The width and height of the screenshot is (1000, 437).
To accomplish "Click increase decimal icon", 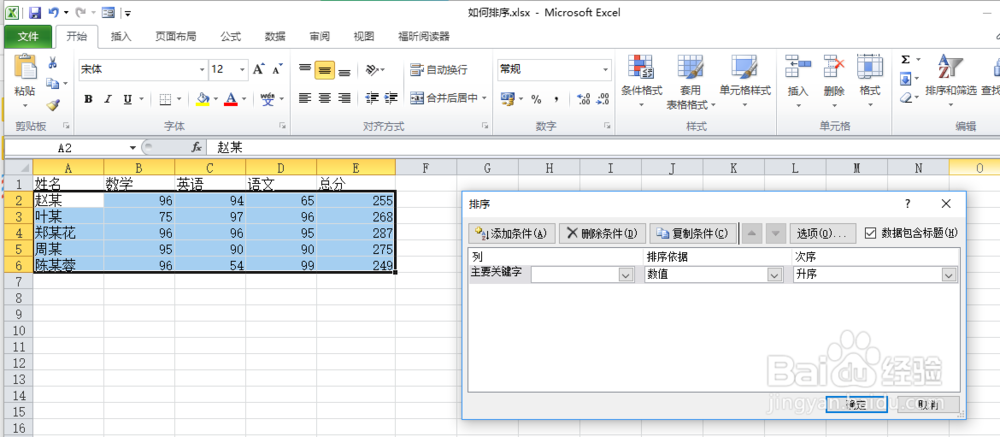I will (x=583, y=99).
